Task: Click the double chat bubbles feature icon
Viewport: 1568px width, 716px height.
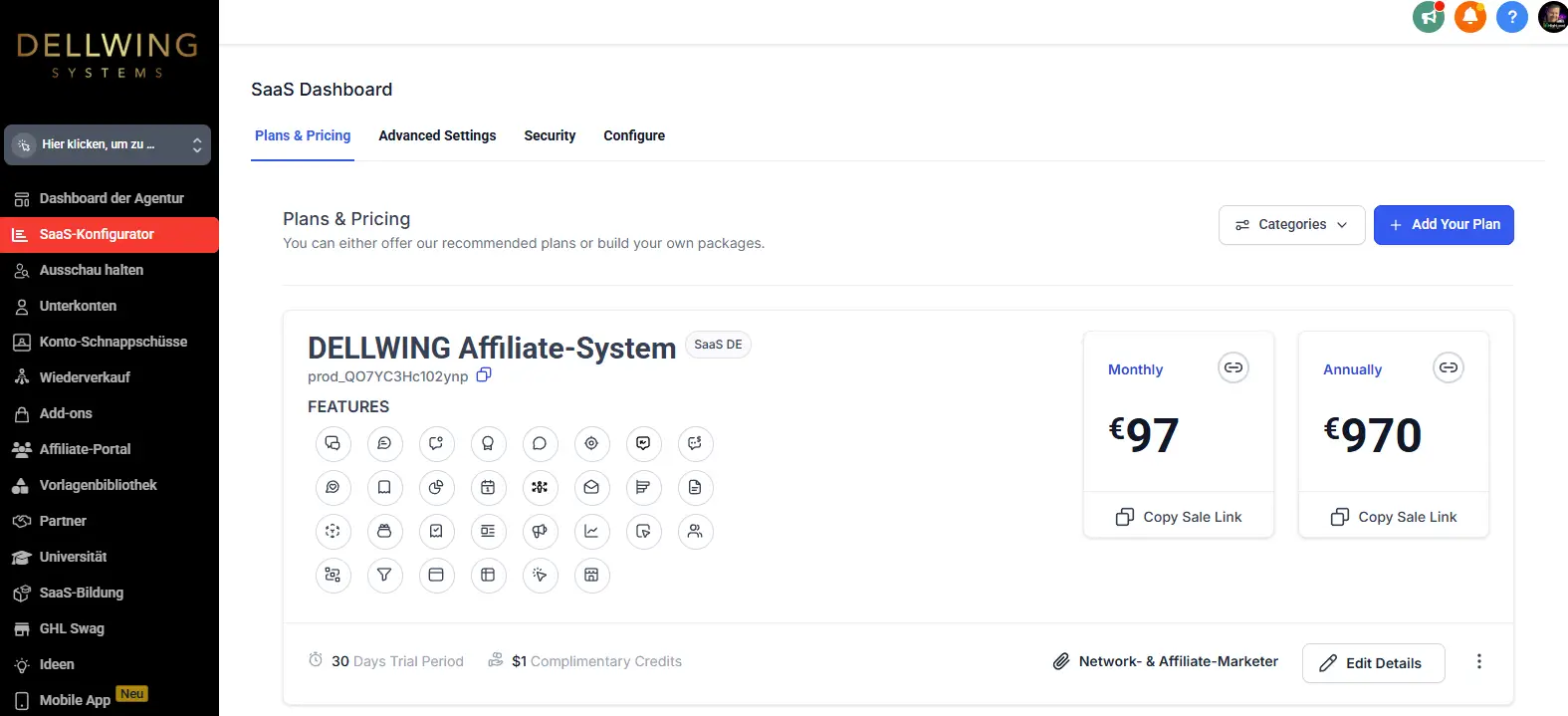Action: point(333,444)
